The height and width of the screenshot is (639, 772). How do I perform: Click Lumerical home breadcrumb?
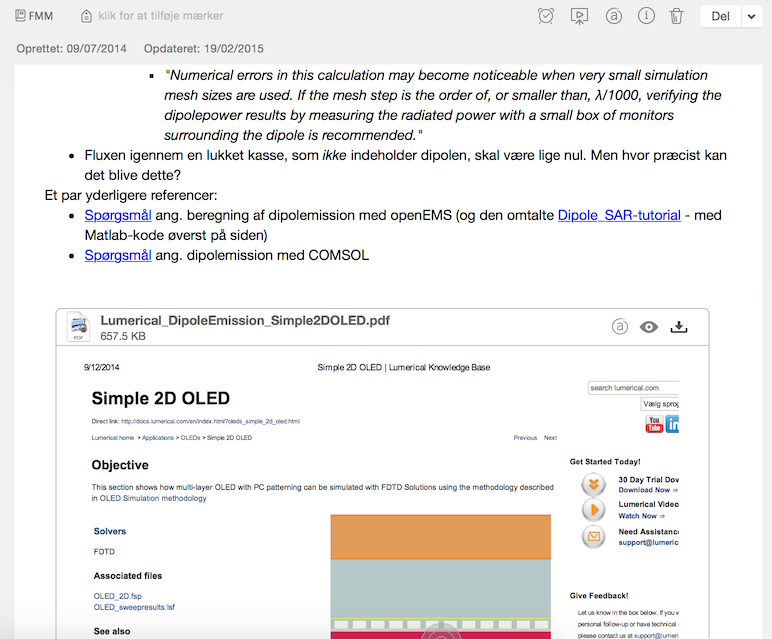click(113, 438)
